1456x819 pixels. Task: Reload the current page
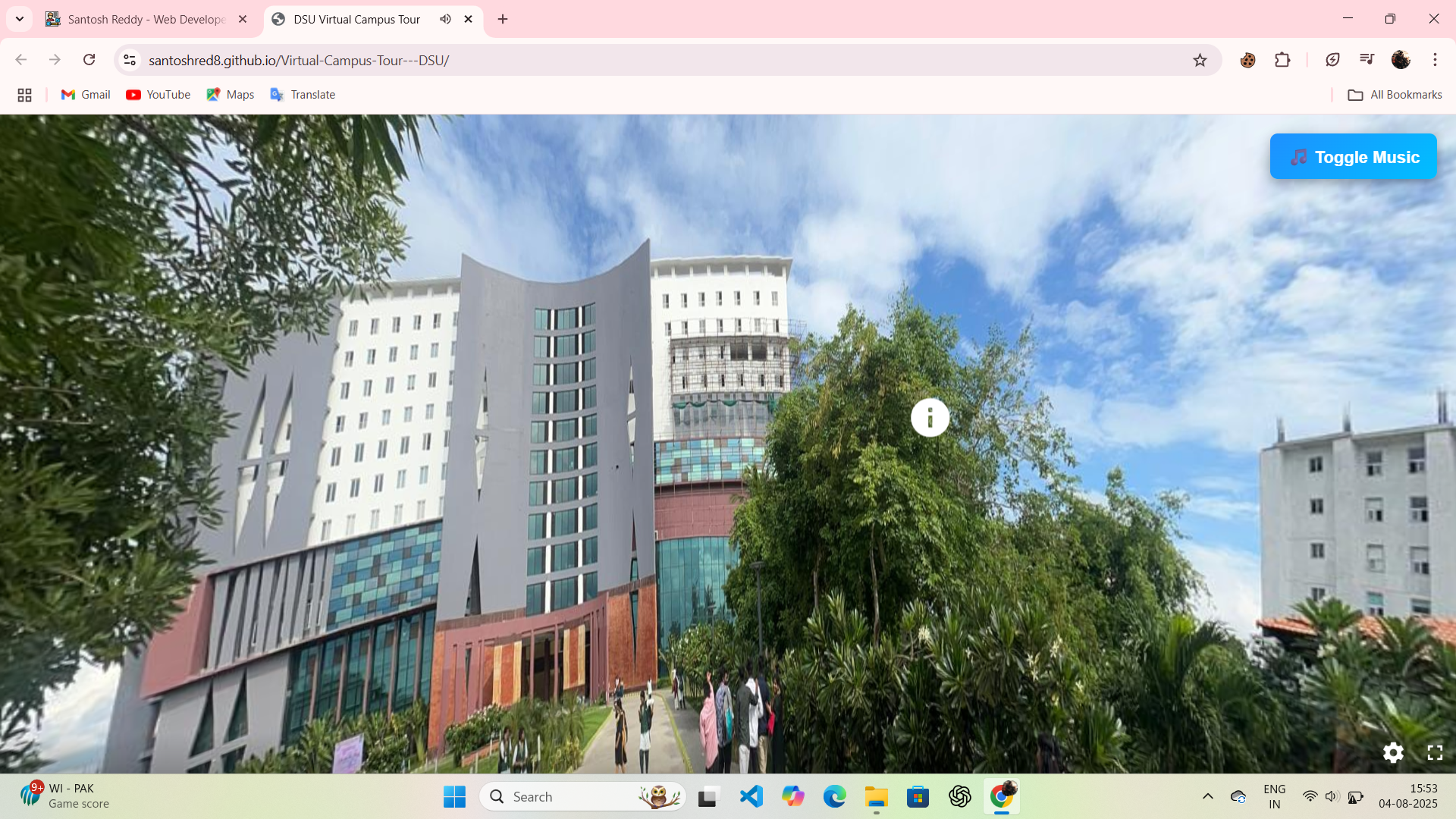coord(89,60)
